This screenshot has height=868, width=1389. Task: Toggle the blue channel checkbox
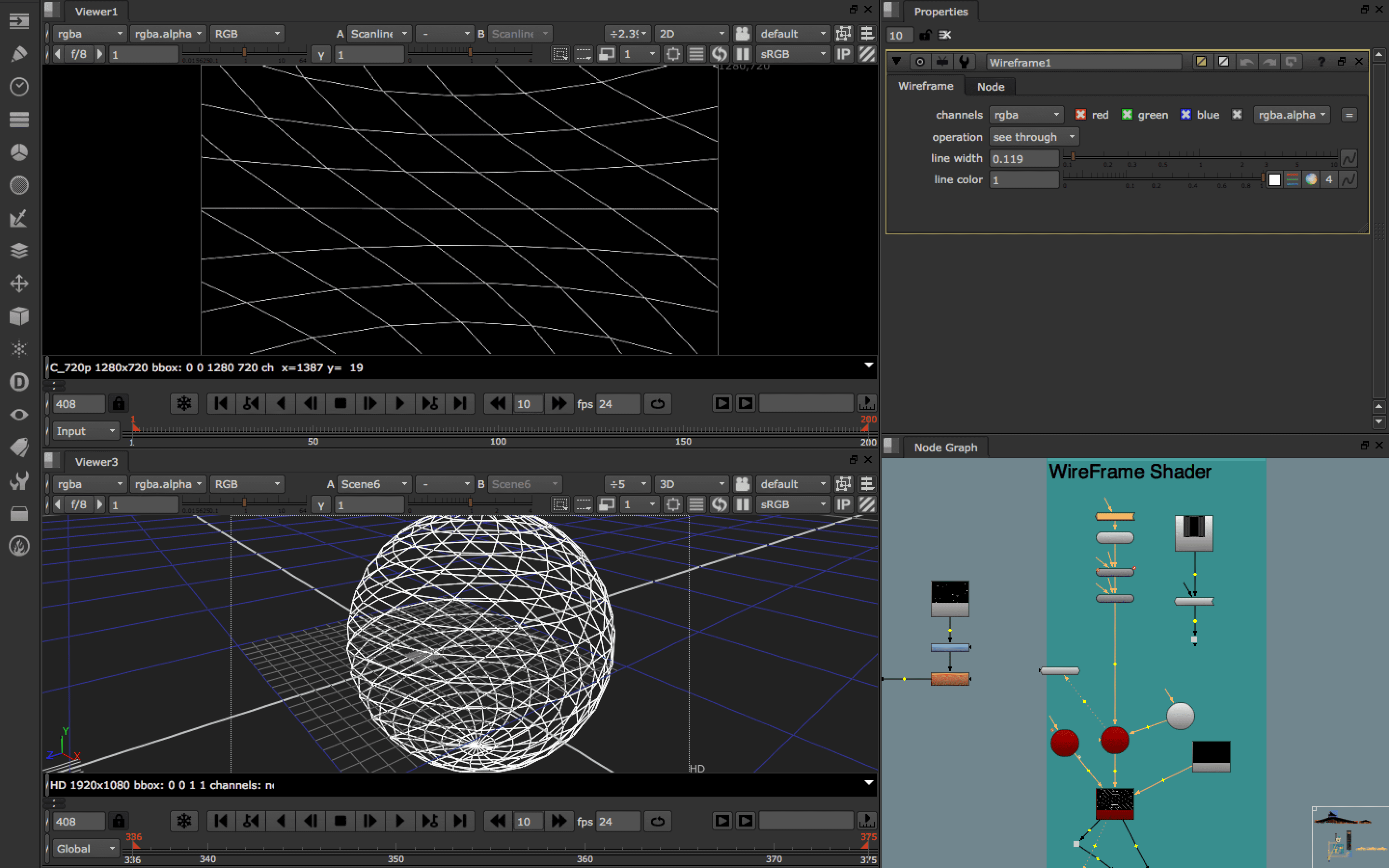1185,114
